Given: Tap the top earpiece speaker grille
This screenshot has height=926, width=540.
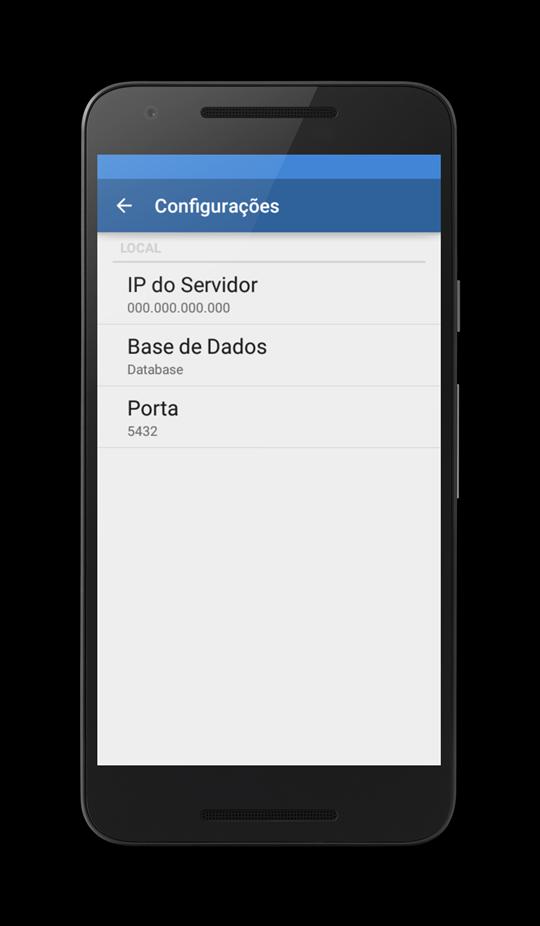Looking at the screenshot, I should [x=269, y=112].
